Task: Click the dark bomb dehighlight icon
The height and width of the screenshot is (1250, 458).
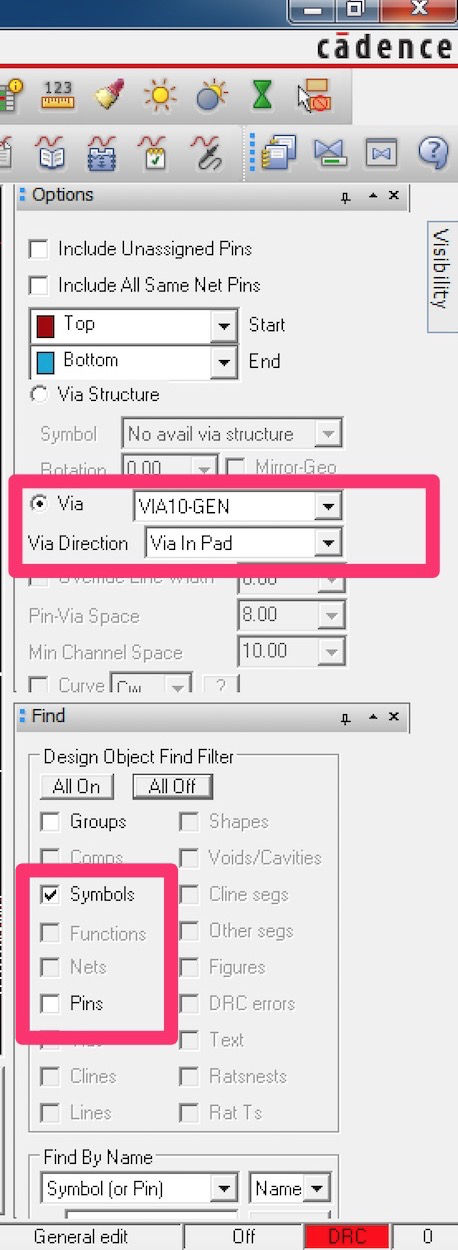Action: pyautogui.click(x=211, y=96)
